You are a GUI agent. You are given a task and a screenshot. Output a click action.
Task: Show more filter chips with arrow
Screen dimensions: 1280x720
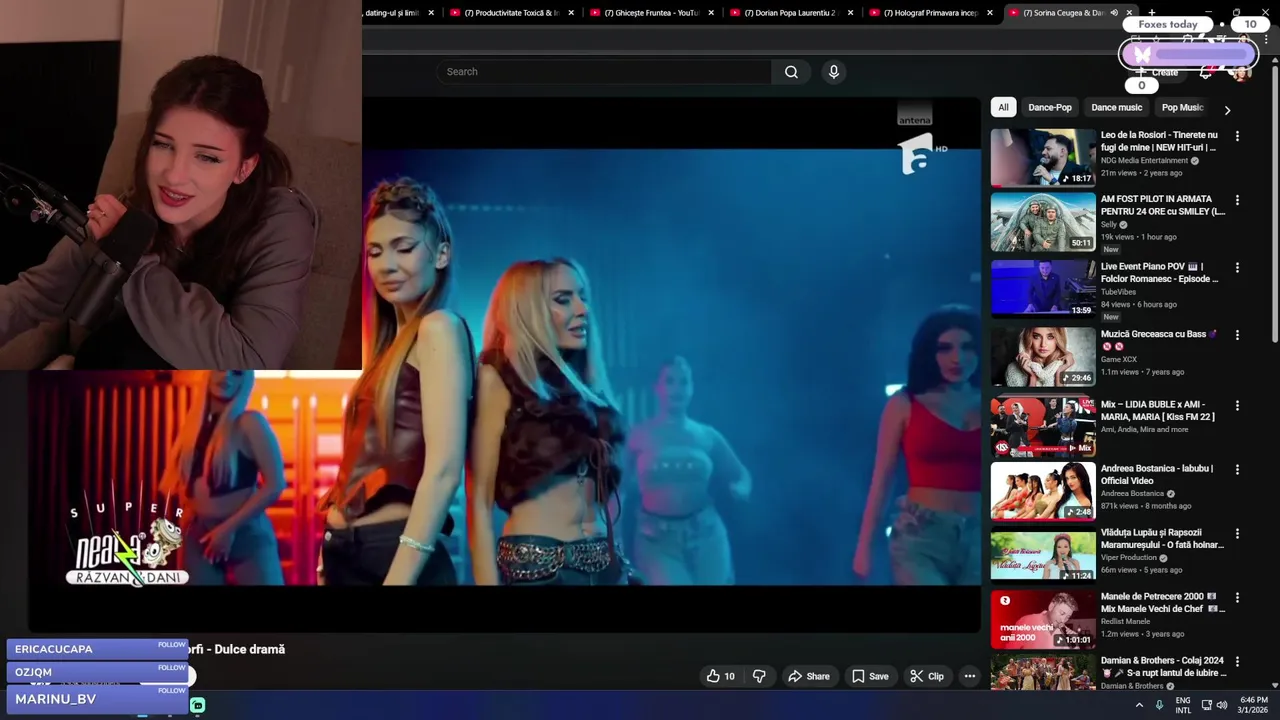pyautogui.click(x=1227, y=109)
